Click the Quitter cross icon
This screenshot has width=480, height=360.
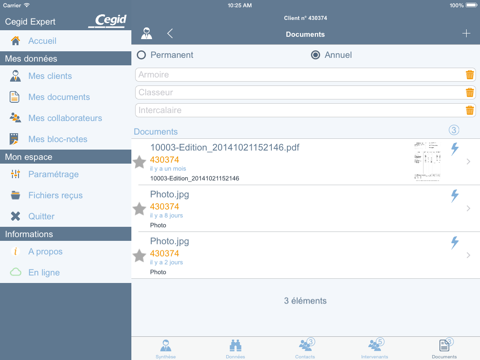[15, 216]
